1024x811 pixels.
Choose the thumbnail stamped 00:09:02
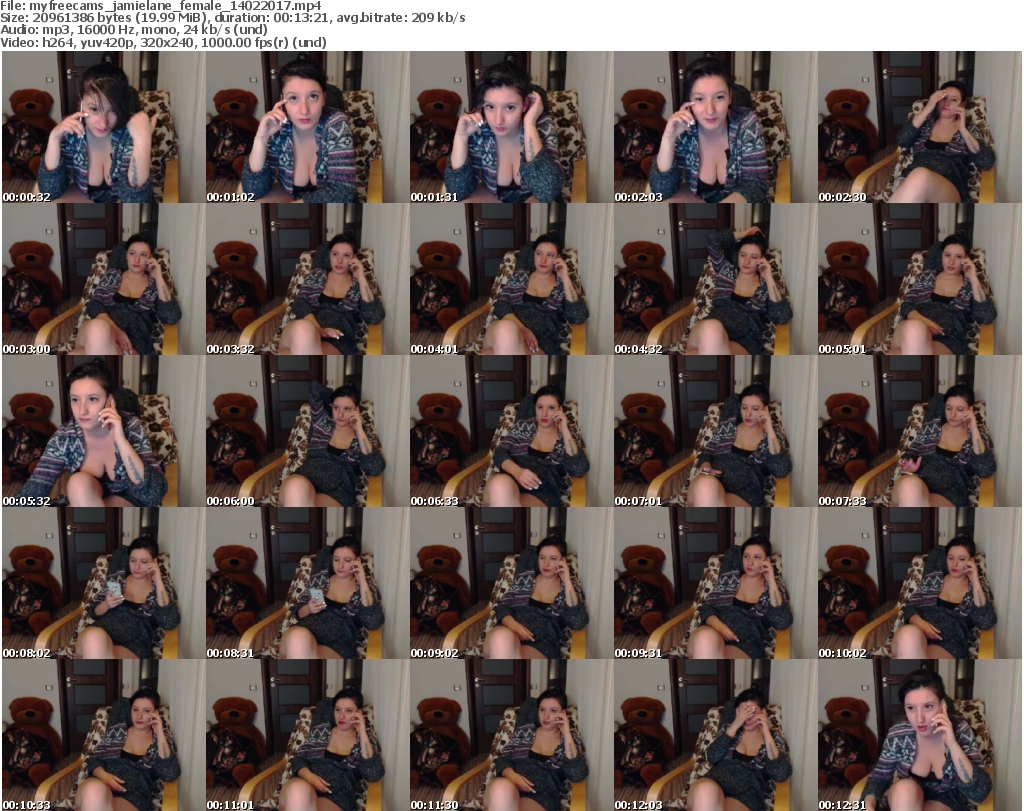[511, 583]
